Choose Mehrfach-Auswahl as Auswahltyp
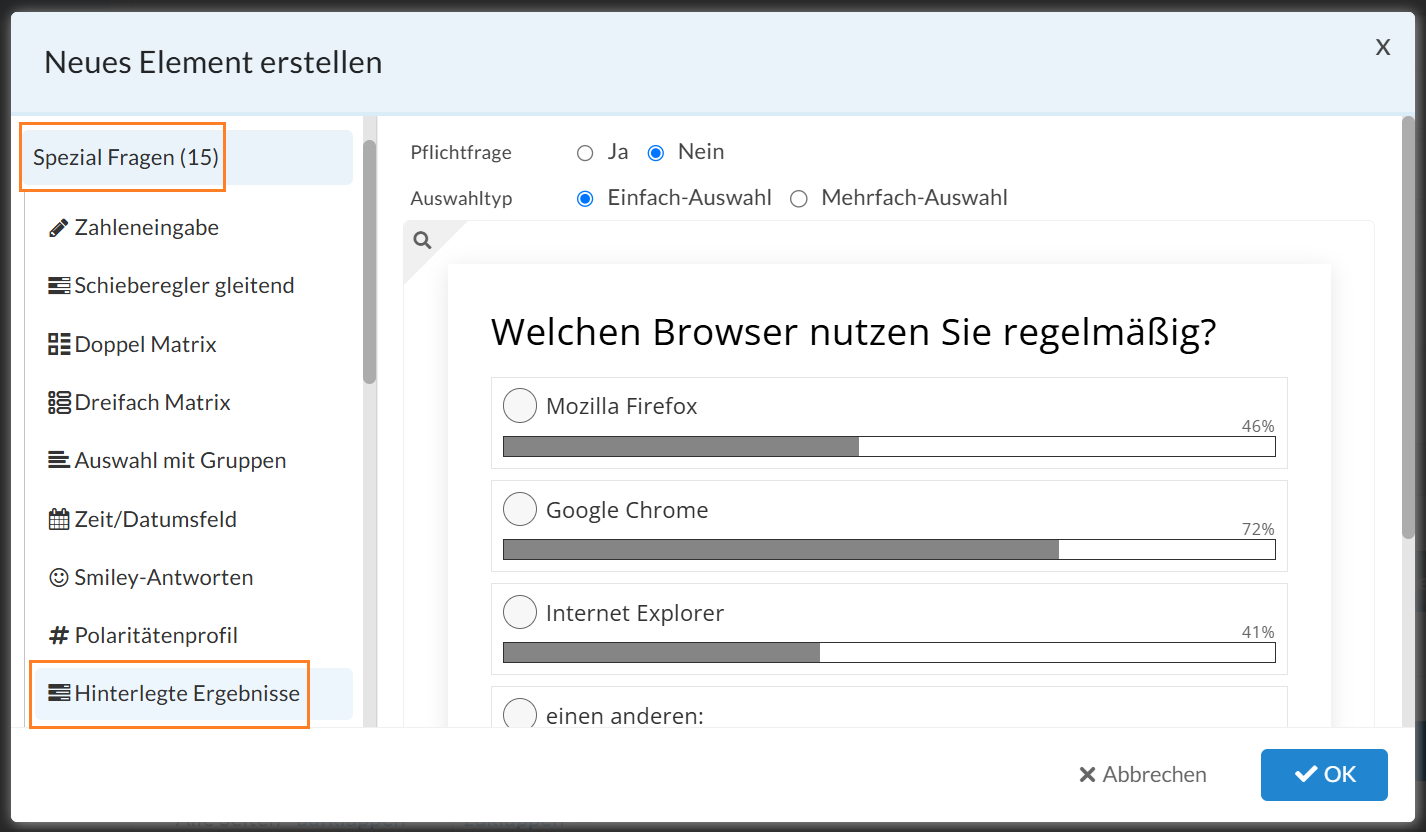The image size is (1426, 832). [x=799, y=198]
